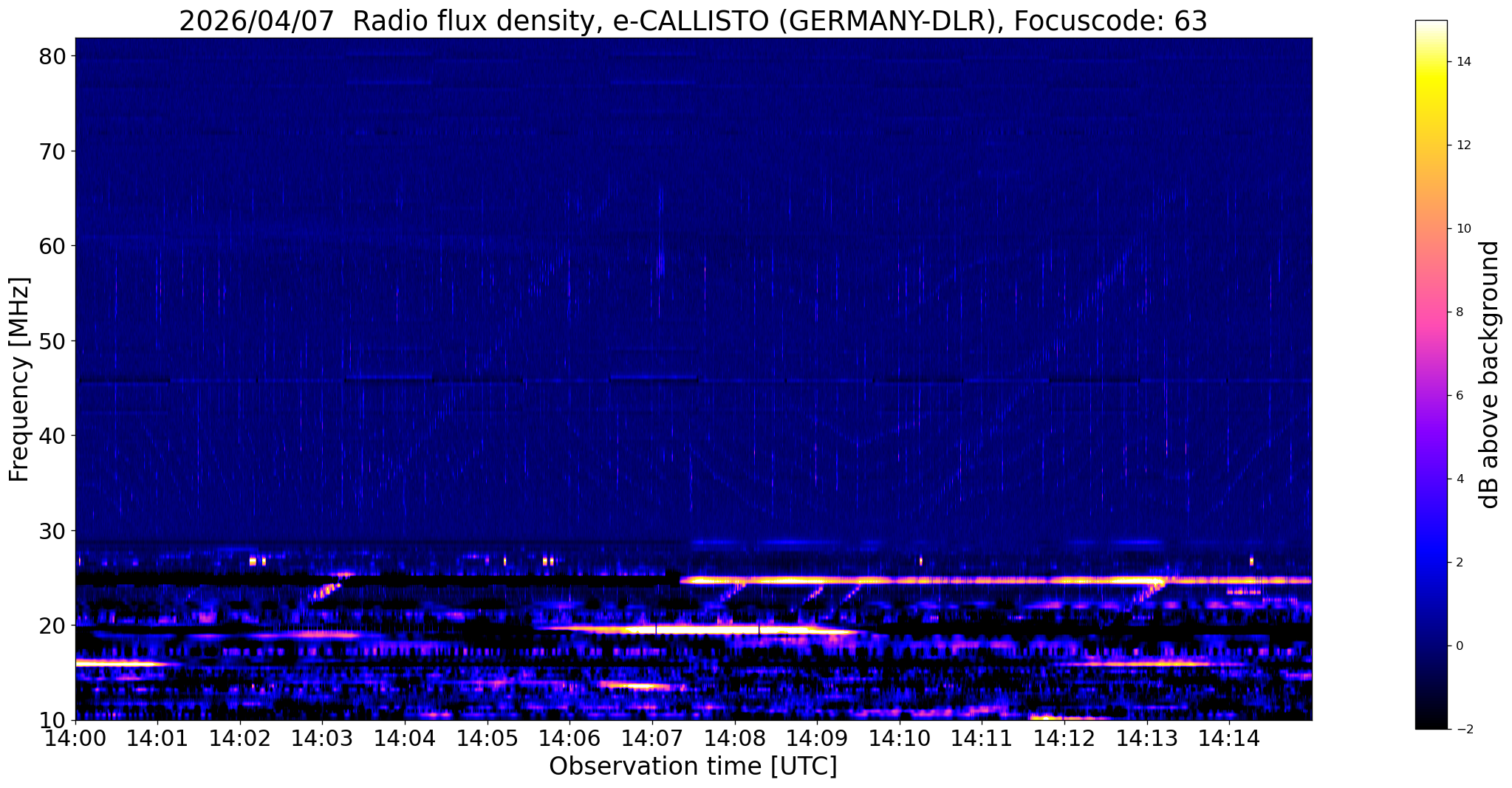1512x788 pixels.
Task: Click the 14:05 time tick label
Action: pyautogui.click(x=487, y=737)
